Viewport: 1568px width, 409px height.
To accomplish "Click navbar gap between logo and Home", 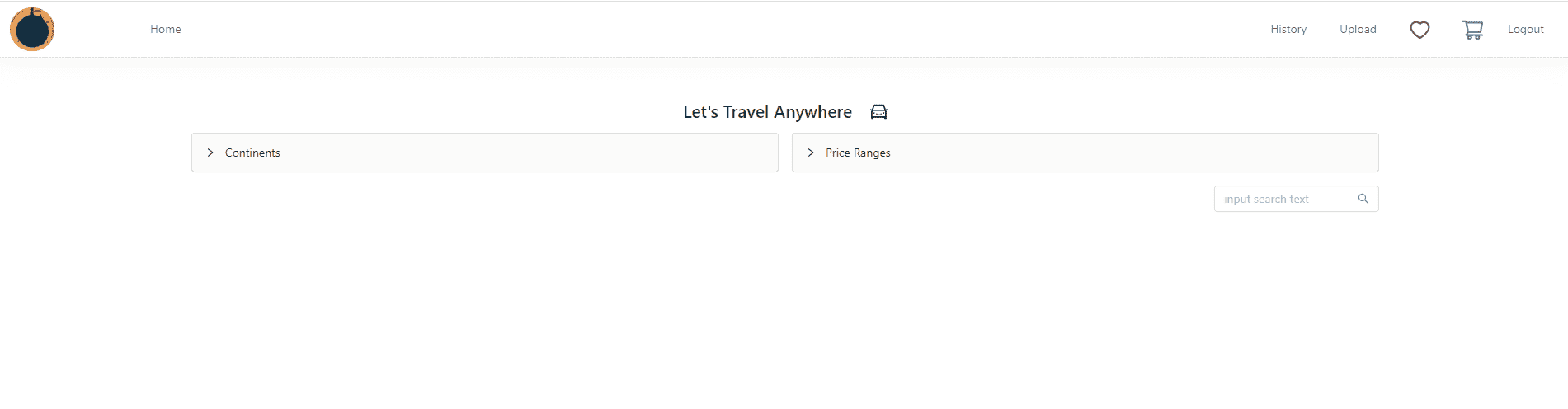I will pyautogui.click(x=103, y=29).
